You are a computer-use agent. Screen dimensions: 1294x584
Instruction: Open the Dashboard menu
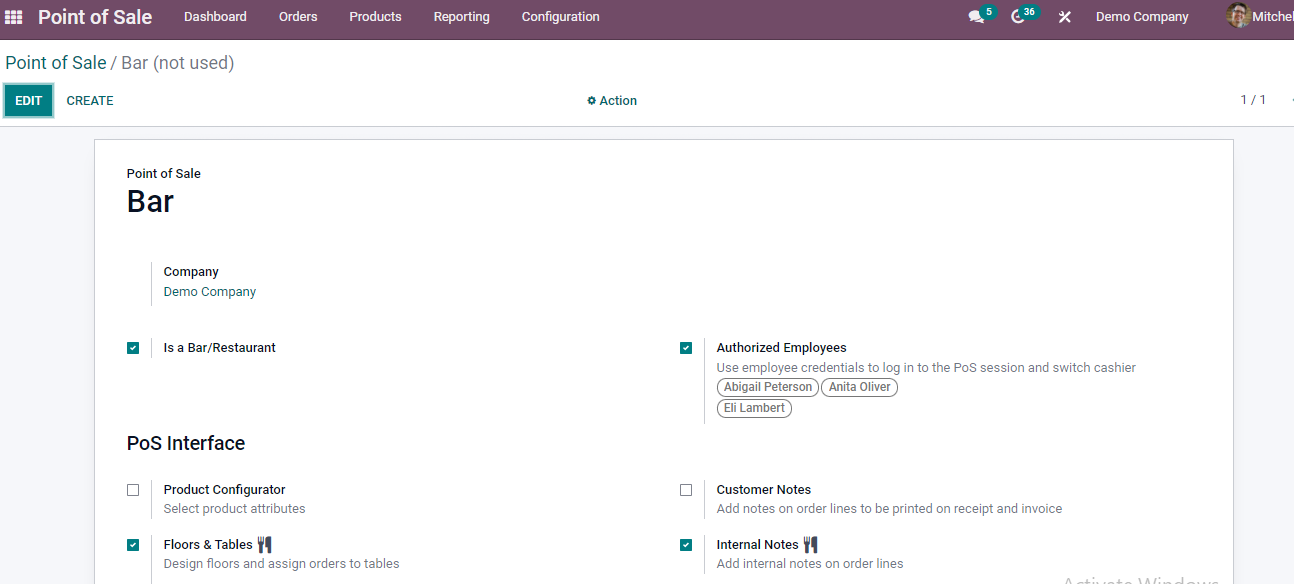coord(215,17)
